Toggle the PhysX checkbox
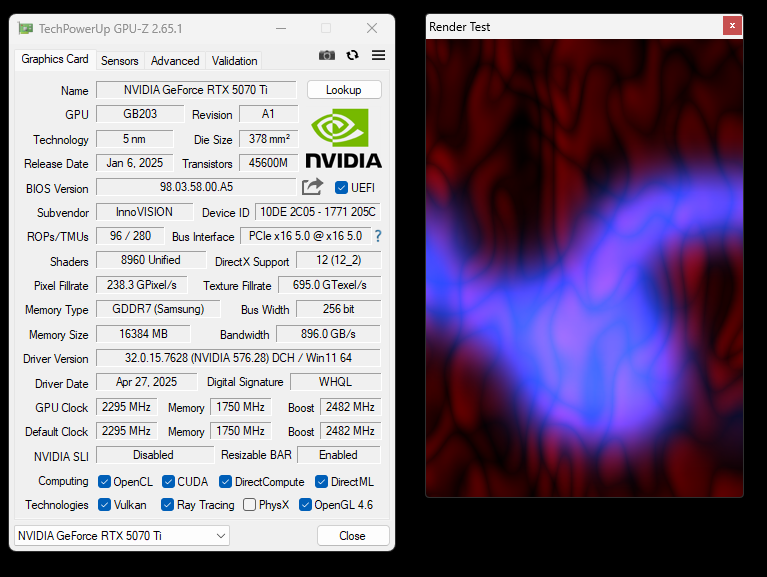This screenshot has height=577, width=767. tap(249, 505)
